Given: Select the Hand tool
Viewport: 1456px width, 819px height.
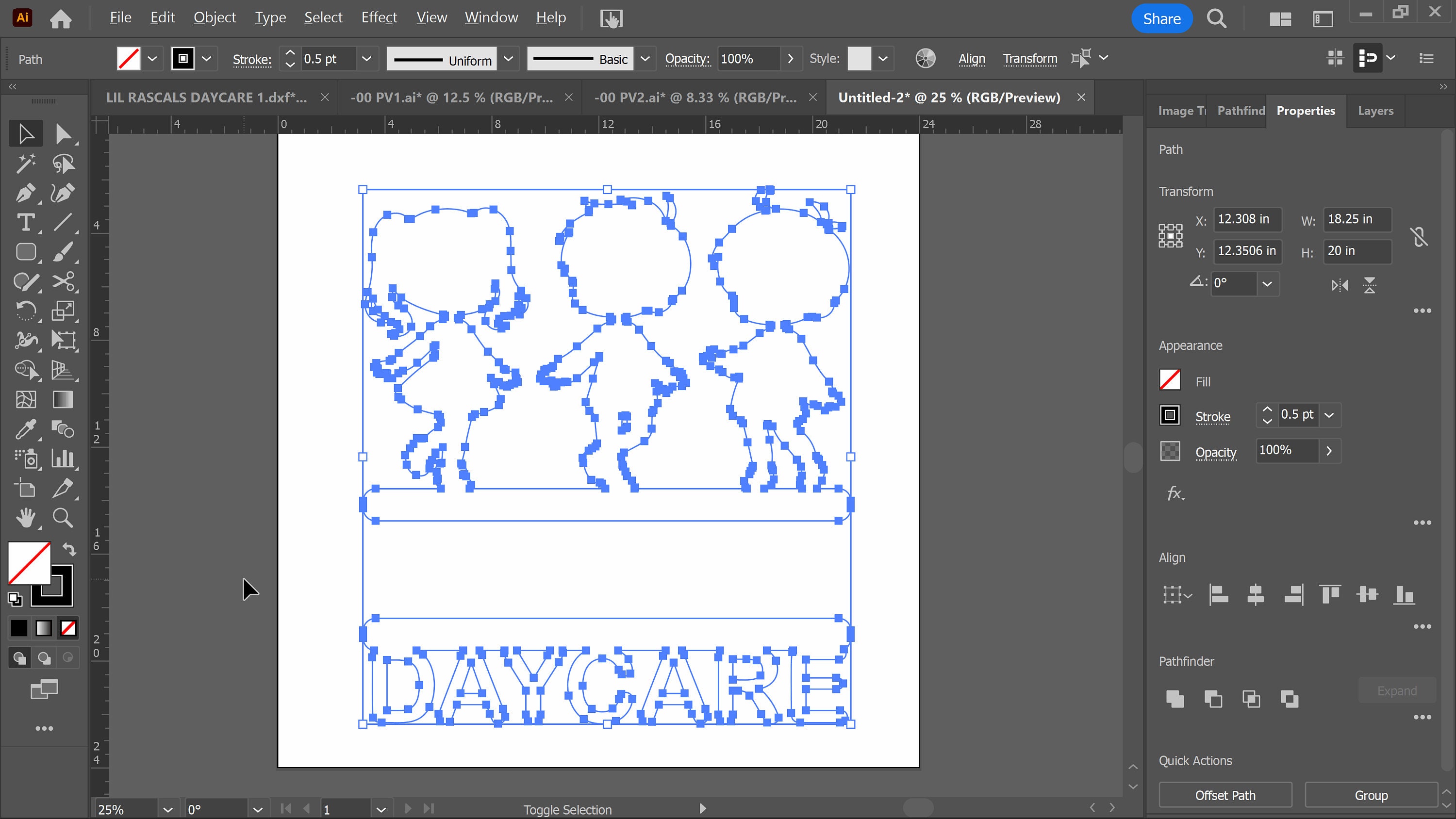Looking at the screenshot, I should click(x=25, y=518).
